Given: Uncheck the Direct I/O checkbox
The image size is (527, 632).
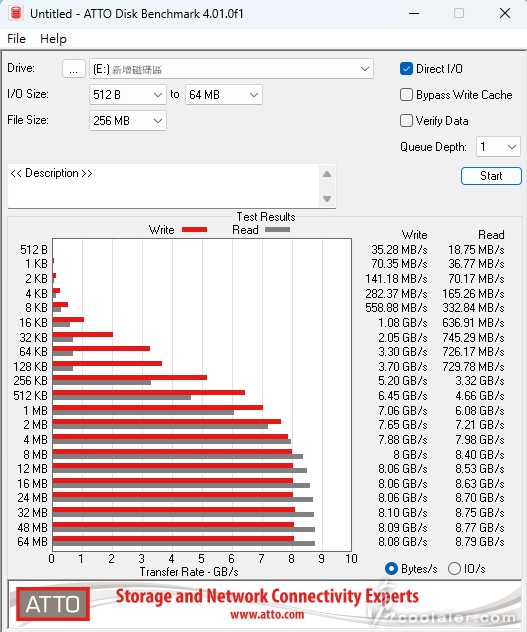Looking at the screenshot, I should coord(406,69).
